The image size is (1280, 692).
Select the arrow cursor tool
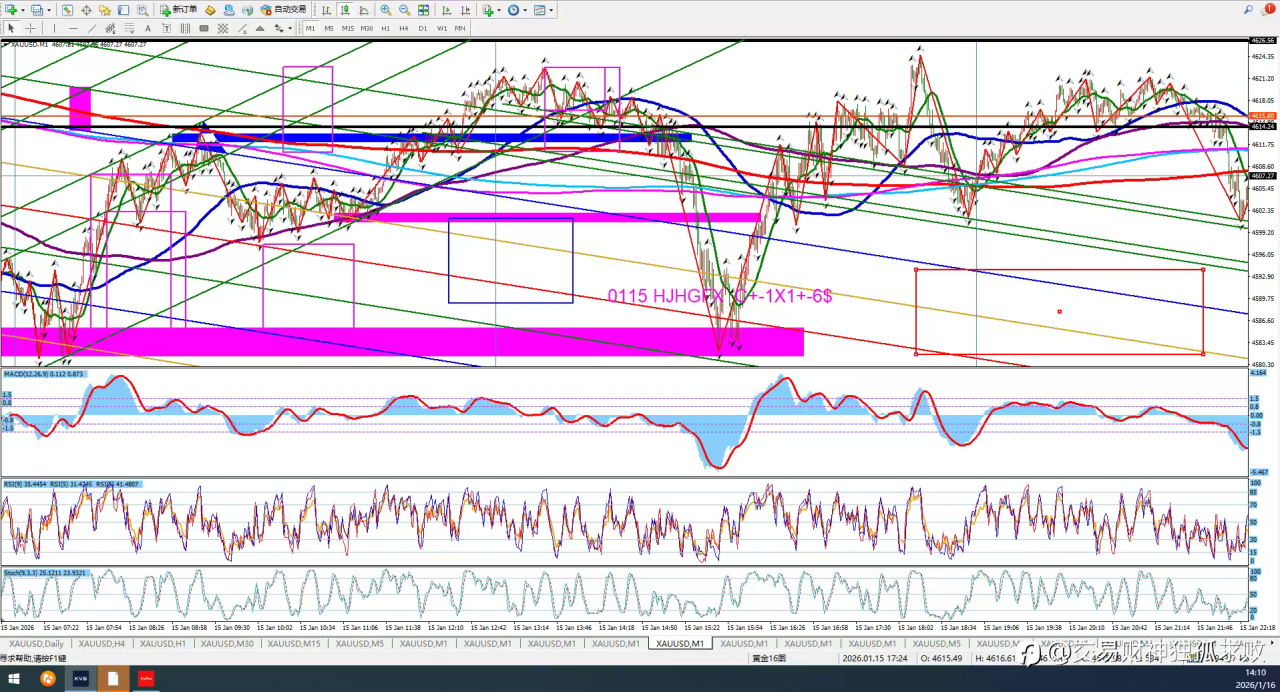(11, 28)
